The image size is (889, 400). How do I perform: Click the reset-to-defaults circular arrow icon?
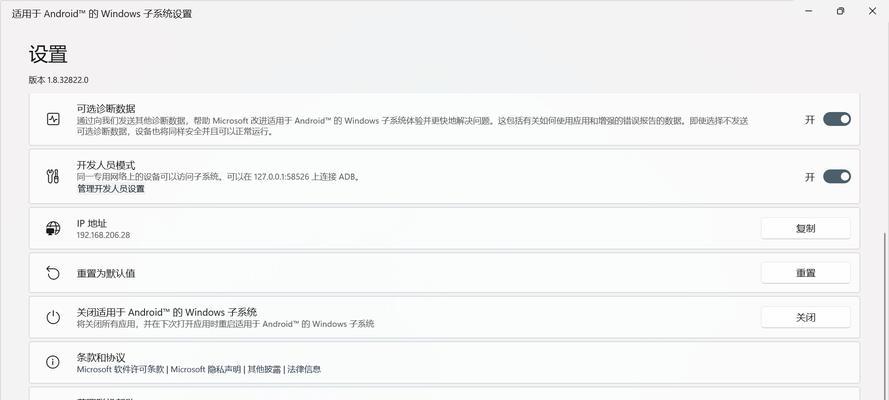click(x=53, y=273)
